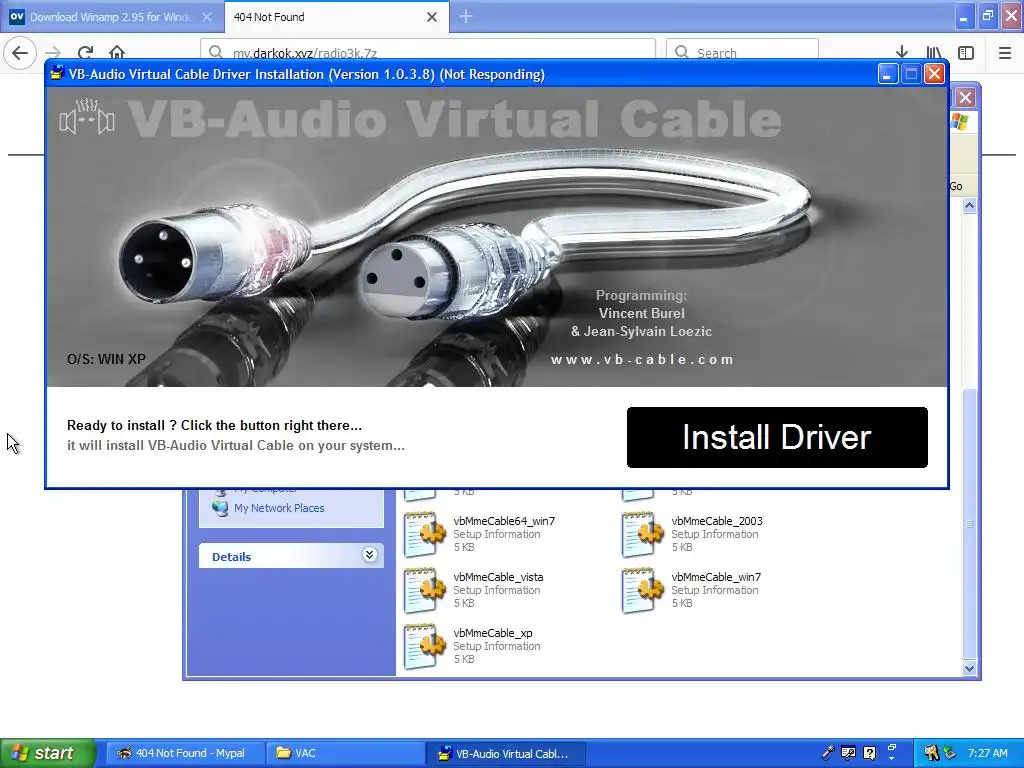The height and width of the screenshot is (768, 1024).
Task: Switch to 404 Not Found - Mypal taskbar item
Action: pyautogui.click(x=186, y=753)
